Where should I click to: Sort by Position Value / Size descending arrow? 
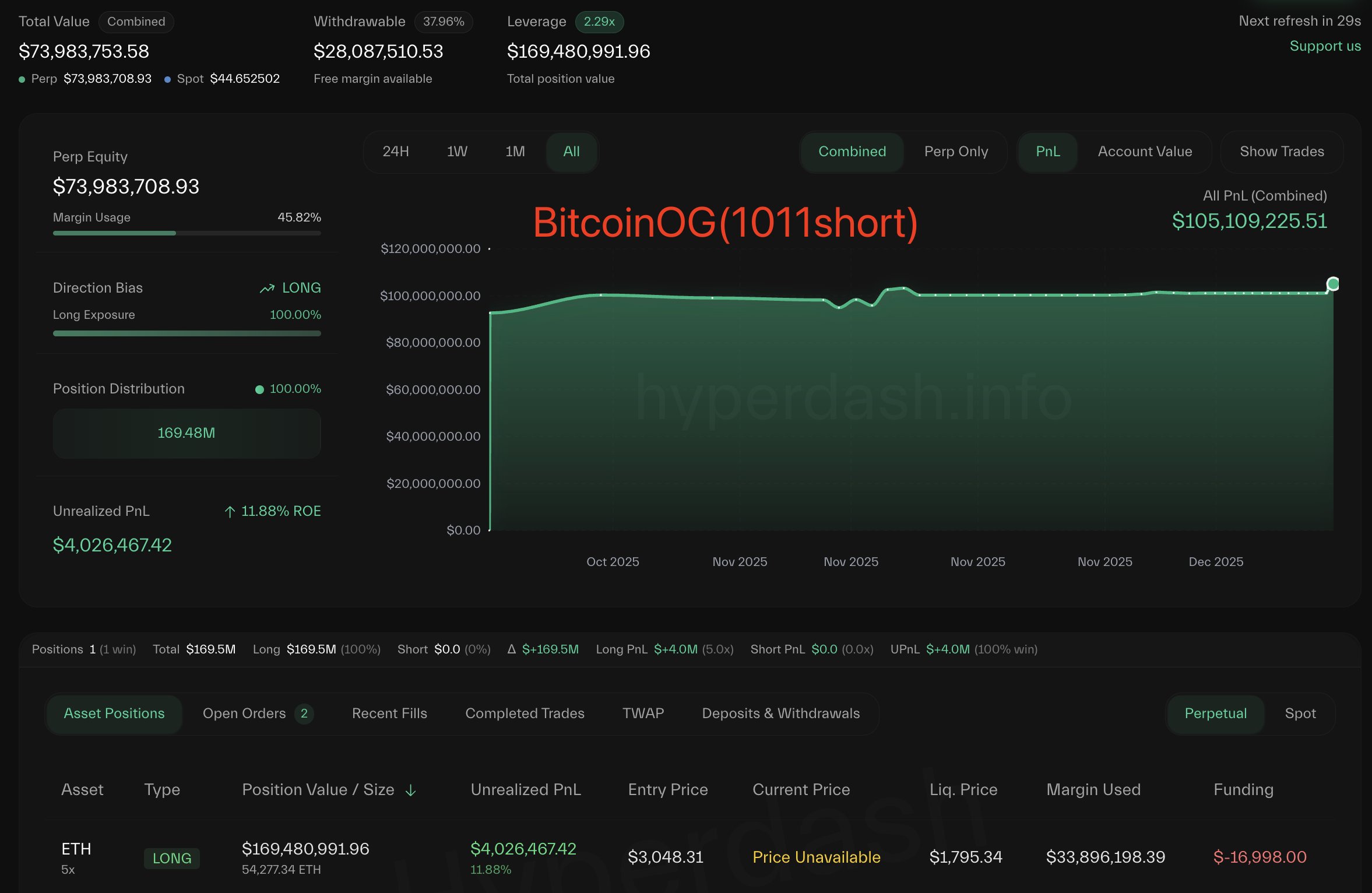pyautogui.click(x=411, y=791)
